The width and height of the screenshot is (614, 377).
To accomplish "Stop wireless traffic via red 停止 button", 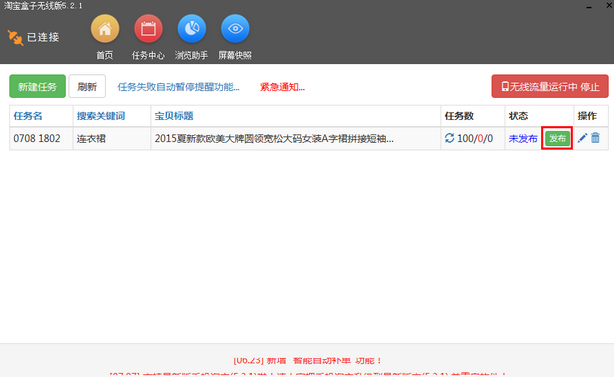I will coord(550,86).
